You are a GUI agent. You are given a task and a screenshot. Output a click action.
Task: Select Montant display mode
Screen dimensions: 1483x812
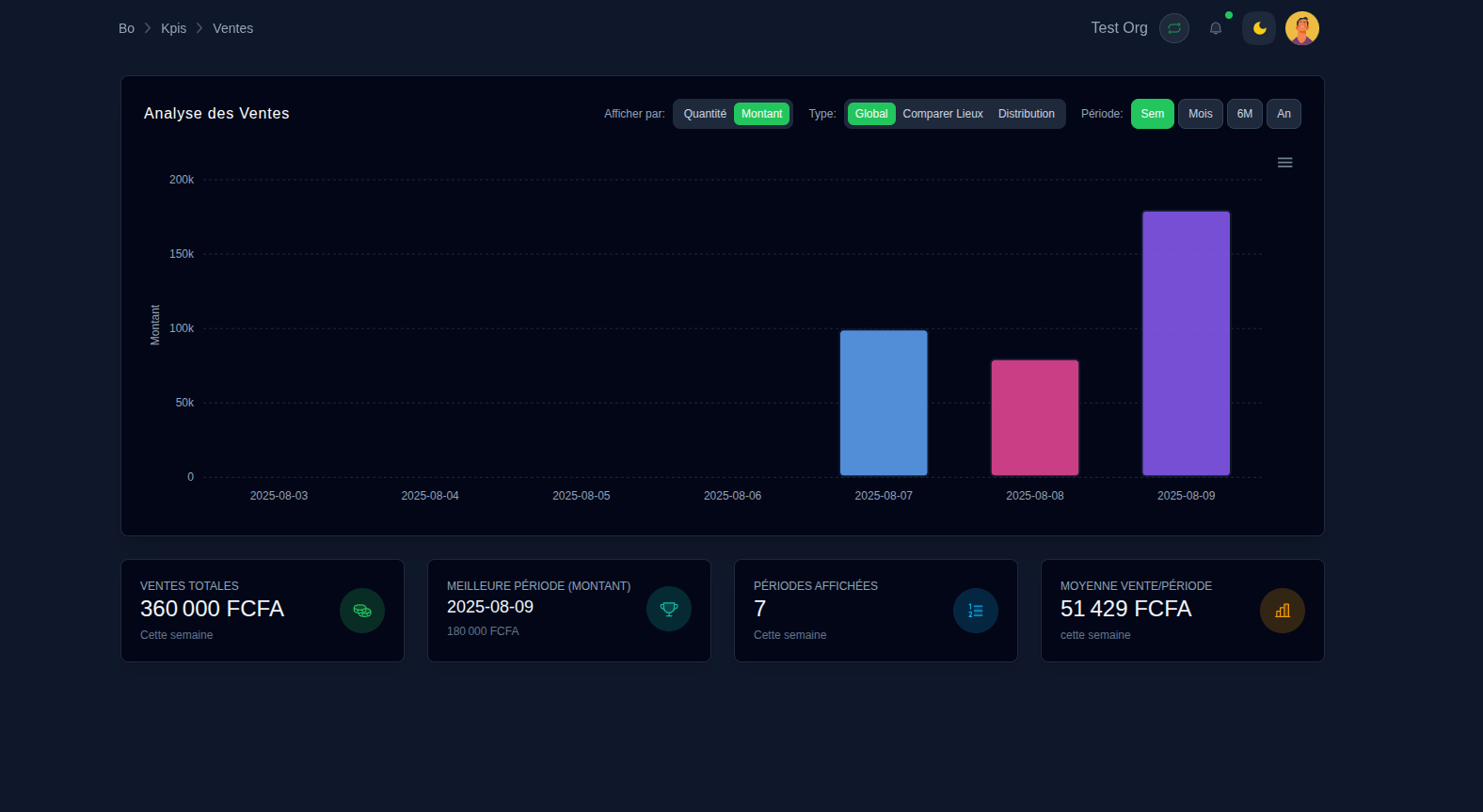point(761,114)
